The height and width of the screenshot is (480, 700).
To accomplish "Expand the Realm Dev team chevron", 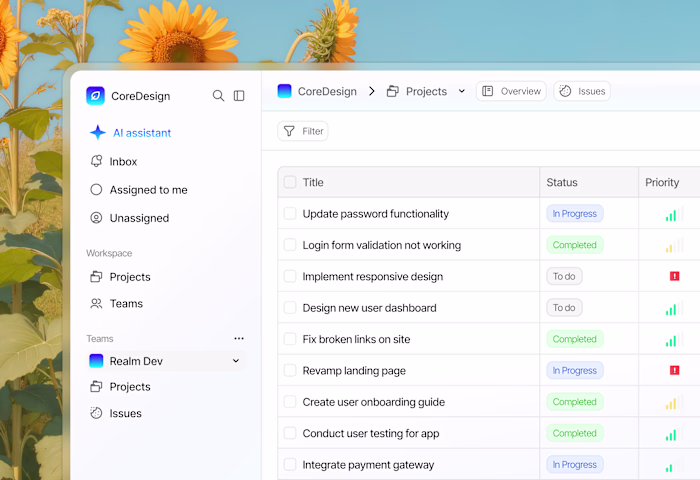I will coord(236,360).
